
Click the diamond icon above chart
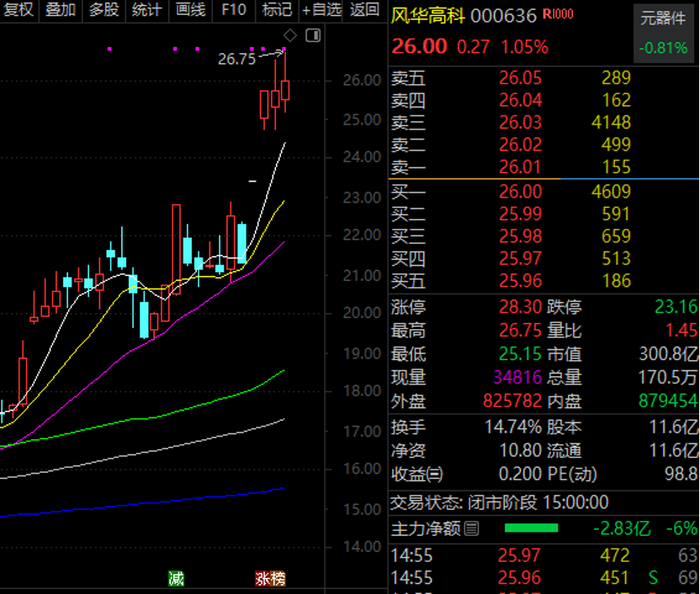tap(290, 35)
